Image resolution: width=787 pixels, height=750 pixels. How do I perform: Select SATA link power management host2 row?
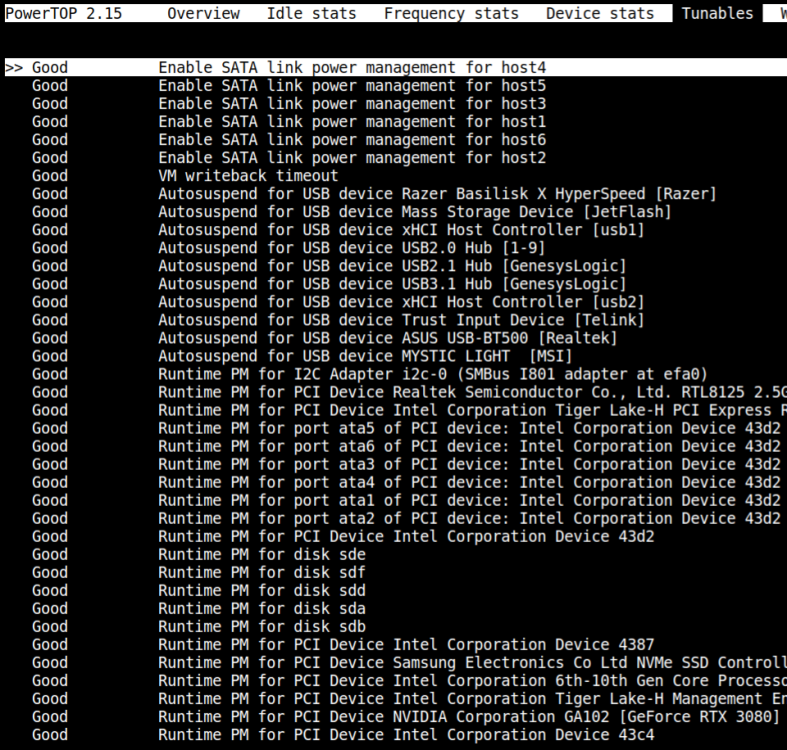coord(289,158)
